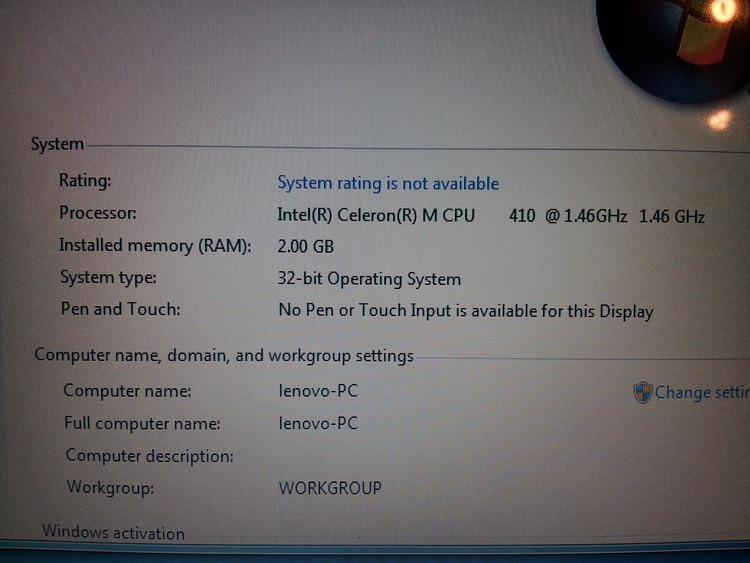Open the 'System rating is not available' link
The width and height of the screenshot is (750, 563).
click(x=388, y=183)
